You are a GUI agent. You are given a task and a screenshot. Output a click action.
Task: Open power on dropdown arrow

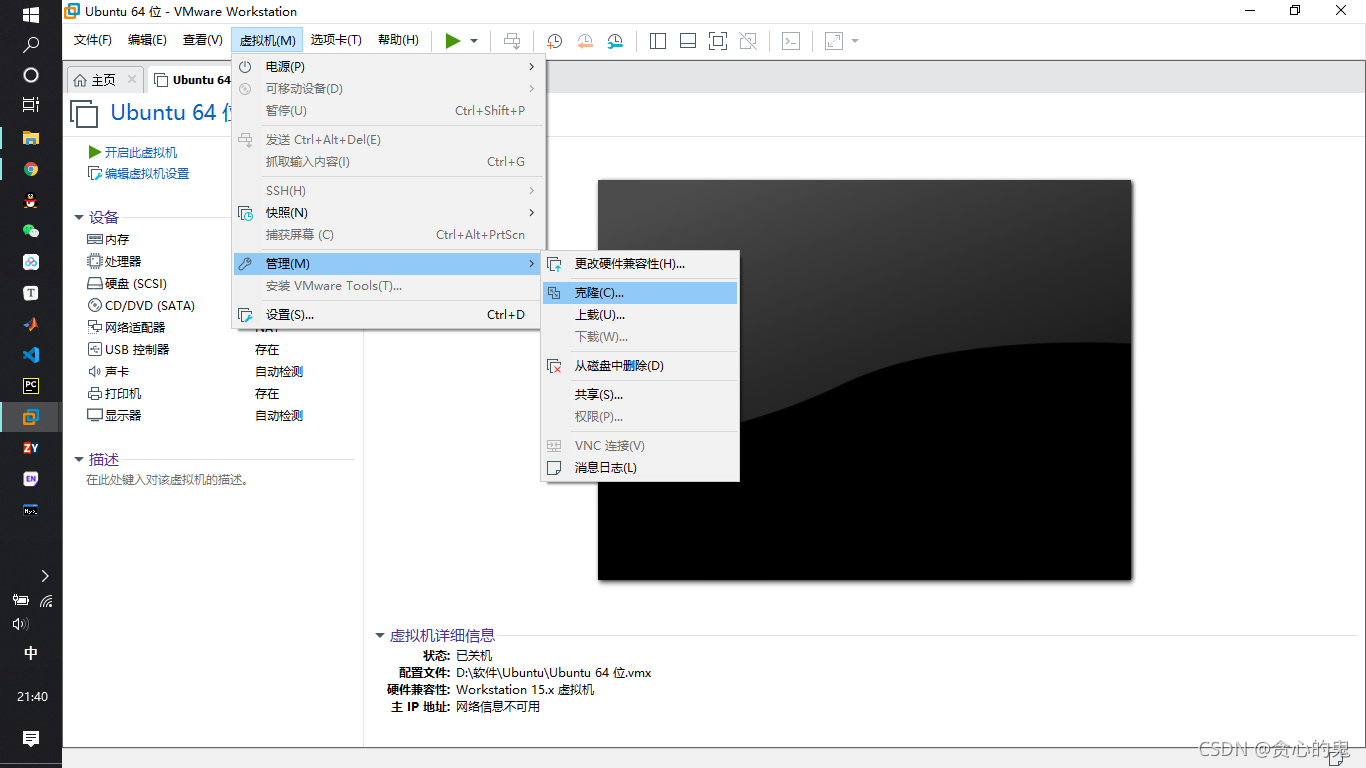[x=474, y=41]
